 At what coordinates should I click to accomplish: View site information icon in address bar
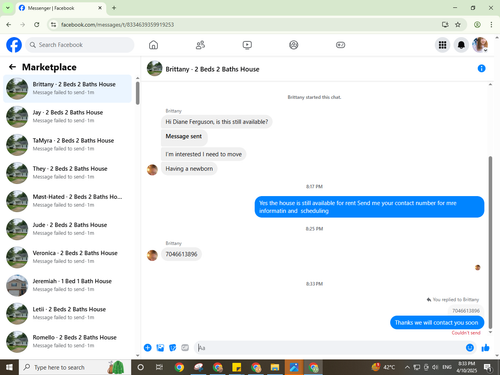53,24
